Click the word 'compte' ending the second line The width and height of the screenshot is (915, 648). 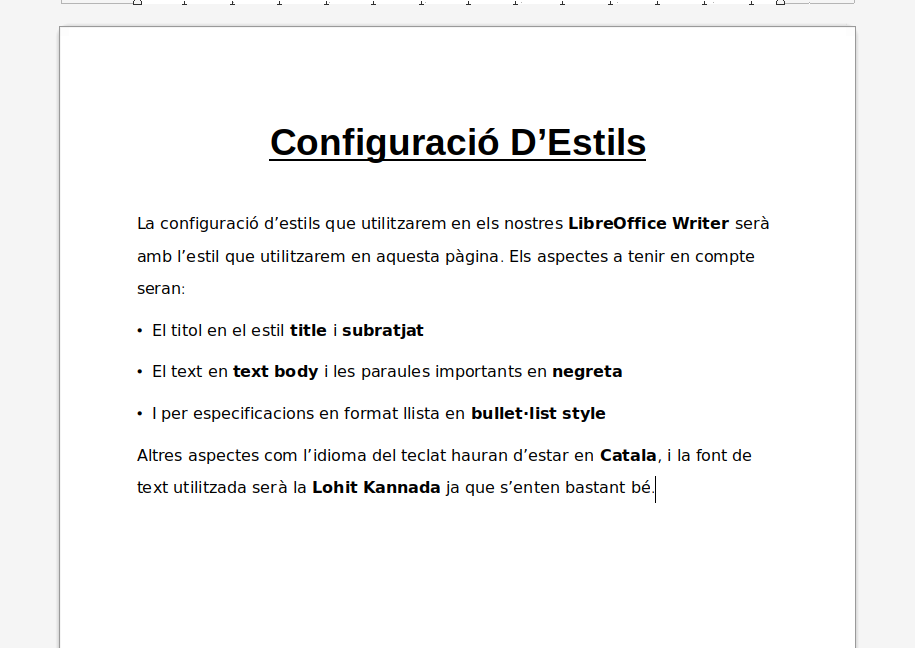click(x=724, y=257)
